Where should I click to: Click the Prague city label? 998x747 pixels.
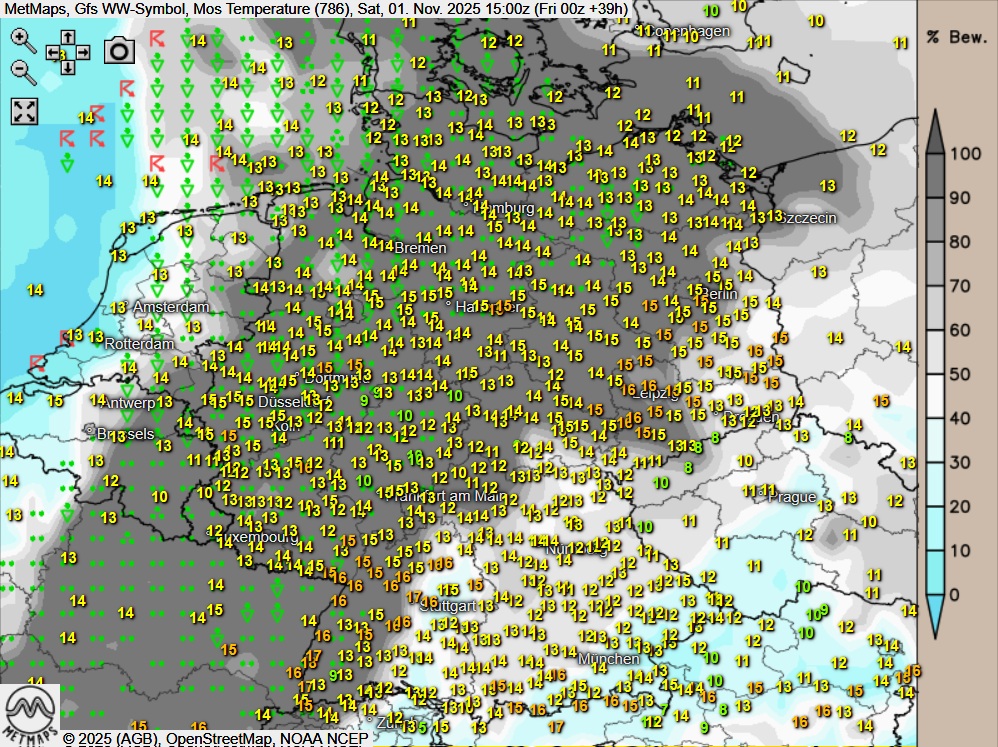pos(793,497)
